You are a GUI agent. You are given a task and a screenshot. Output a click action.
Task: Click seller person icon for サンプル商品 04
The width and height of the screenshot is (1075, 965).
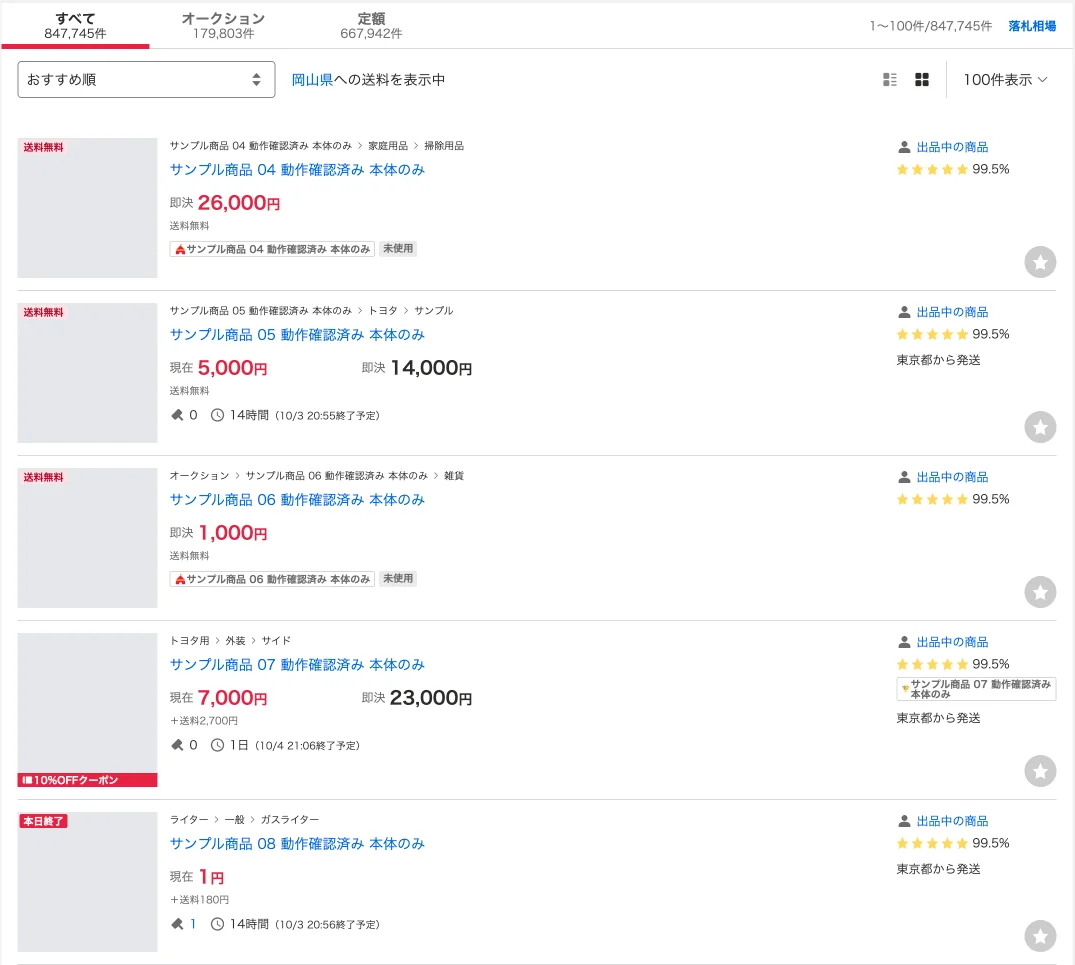click(904, 147)
